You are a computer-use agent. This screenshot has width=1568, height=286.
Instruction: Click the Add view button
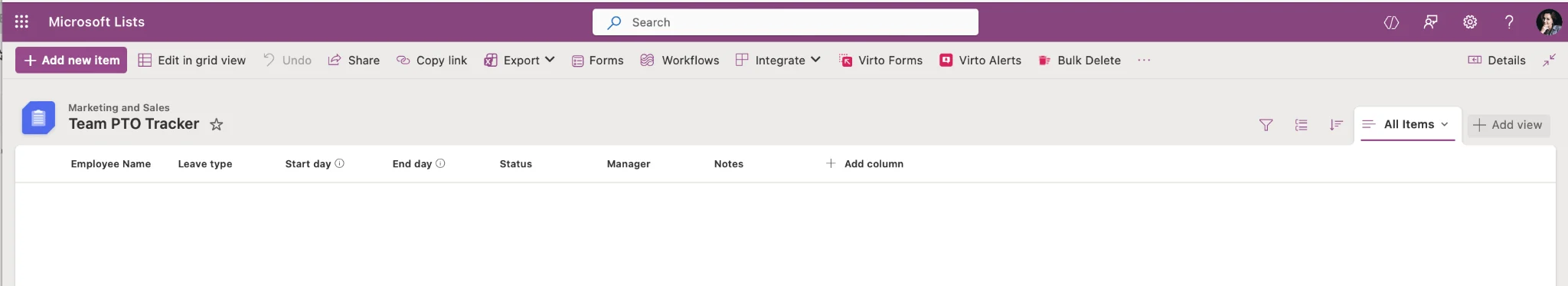pyautogui.click(x=1508, y=125)
